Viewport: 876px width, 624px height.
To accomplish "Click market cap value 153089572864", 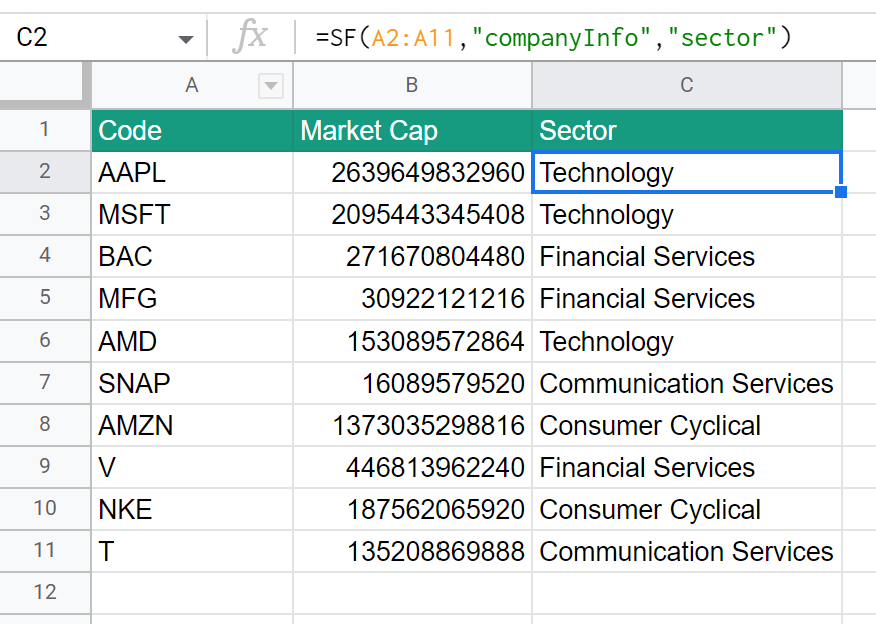I will [412, 341].
